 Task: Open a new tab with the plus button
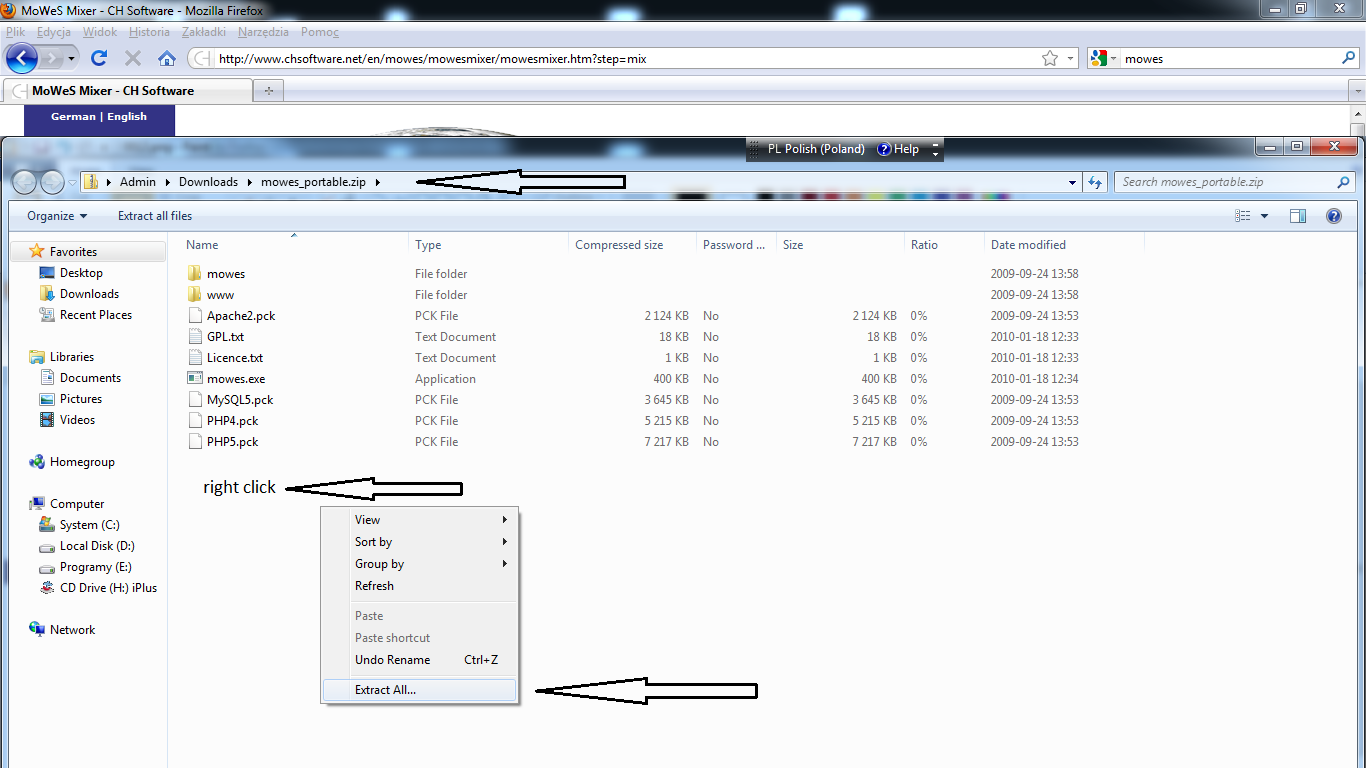(268, 91)
